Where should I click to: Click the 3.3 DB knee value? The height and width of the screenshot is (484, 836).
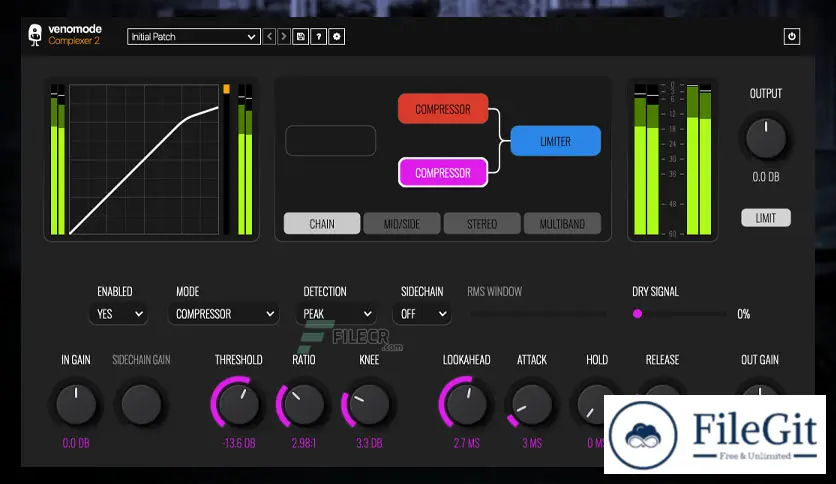click(369, 443)
